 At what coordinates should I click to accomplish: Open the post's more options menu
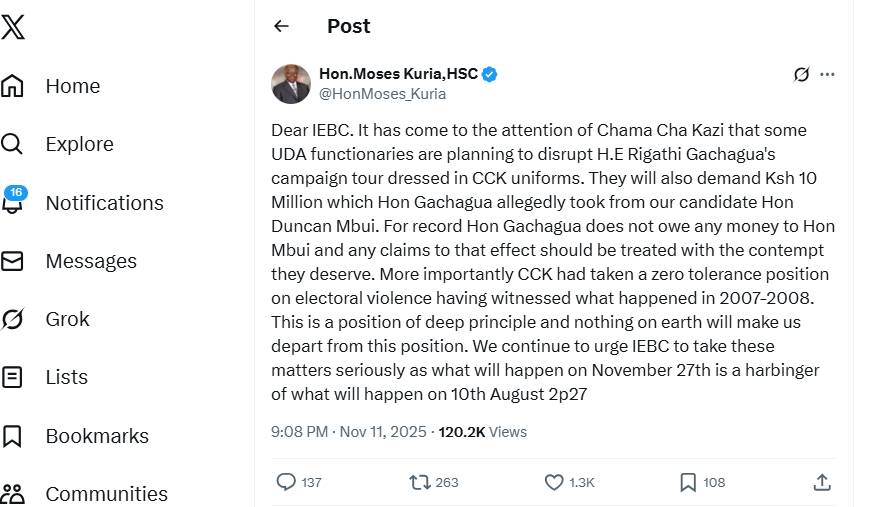pos(827,75)
